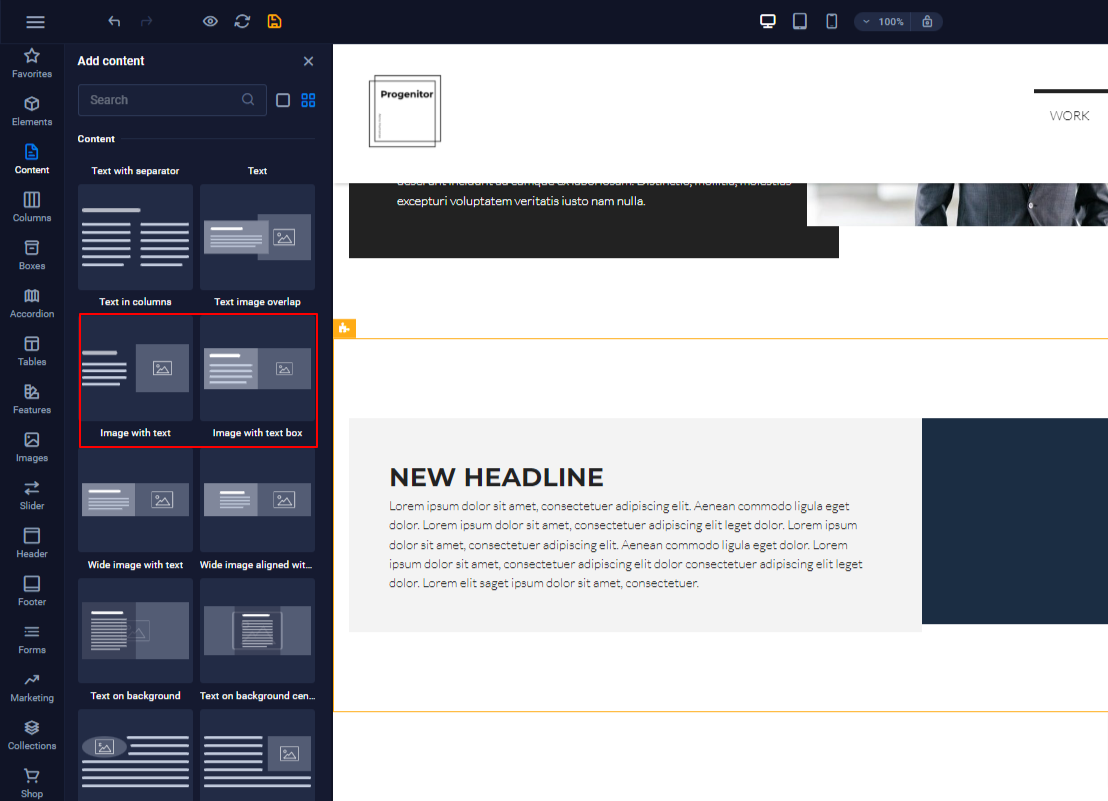Open the 100% zoom dropdown

coord(883,22)
